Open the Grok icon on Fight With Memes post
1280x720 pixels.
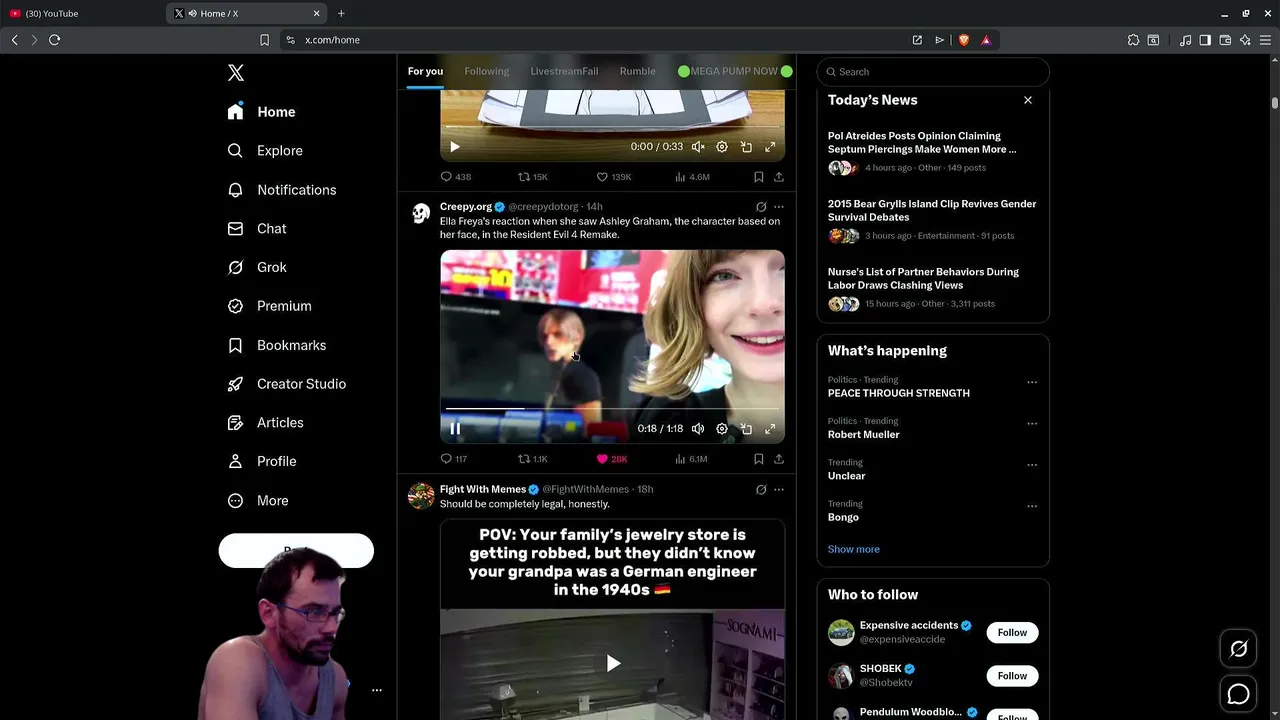point(761,490)
